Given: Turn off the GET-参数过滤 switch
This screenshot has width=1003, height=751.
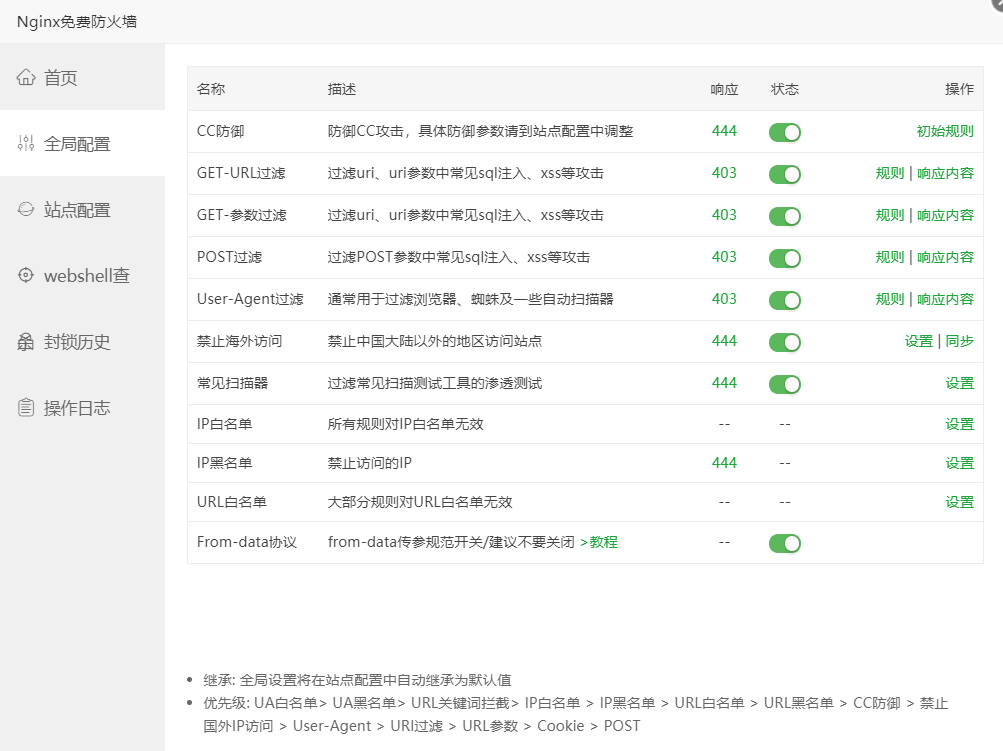Looking at the screenshot, I should tap(785, 216).
